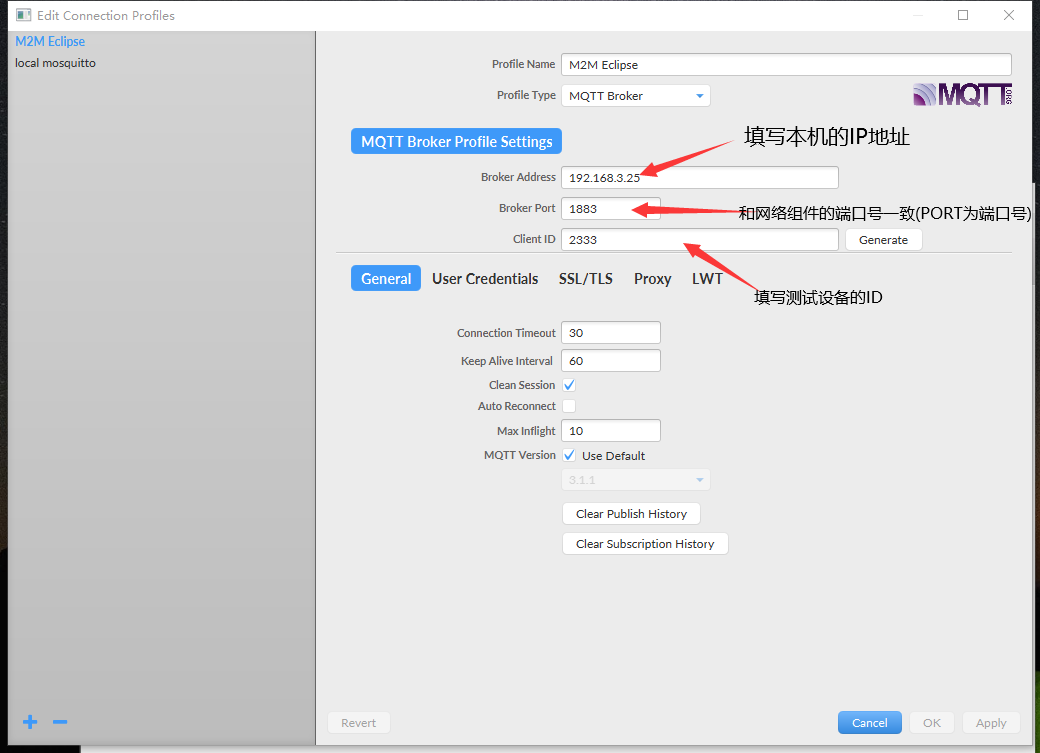Click Clear Subscription History button
The height and width of the screenshot is (753, 1040).
(x=645, y=544)
